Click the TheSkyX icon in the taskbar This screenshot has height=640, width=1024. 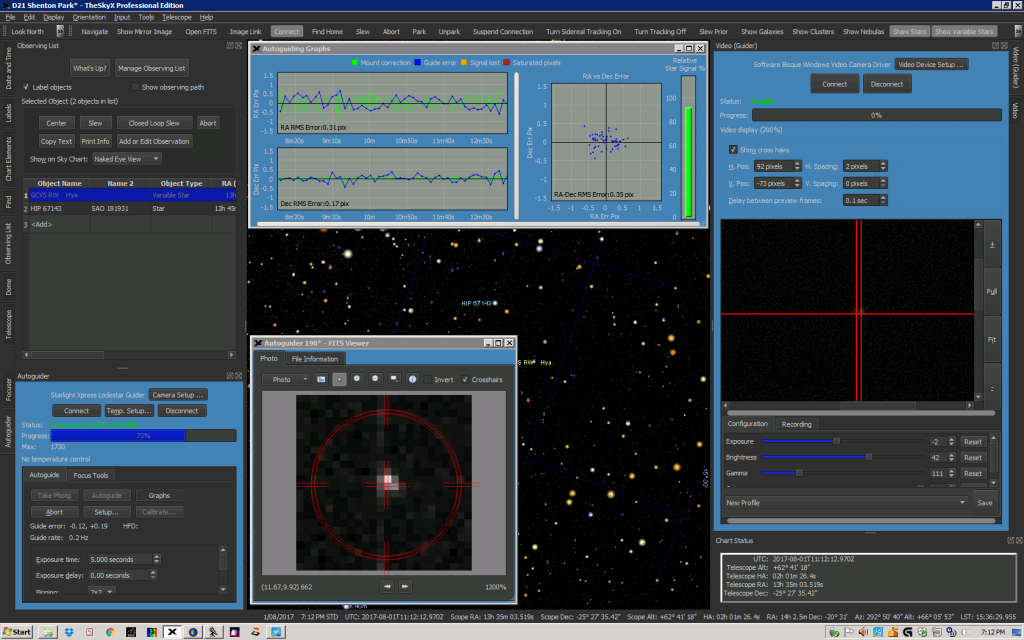click(172, 633)
